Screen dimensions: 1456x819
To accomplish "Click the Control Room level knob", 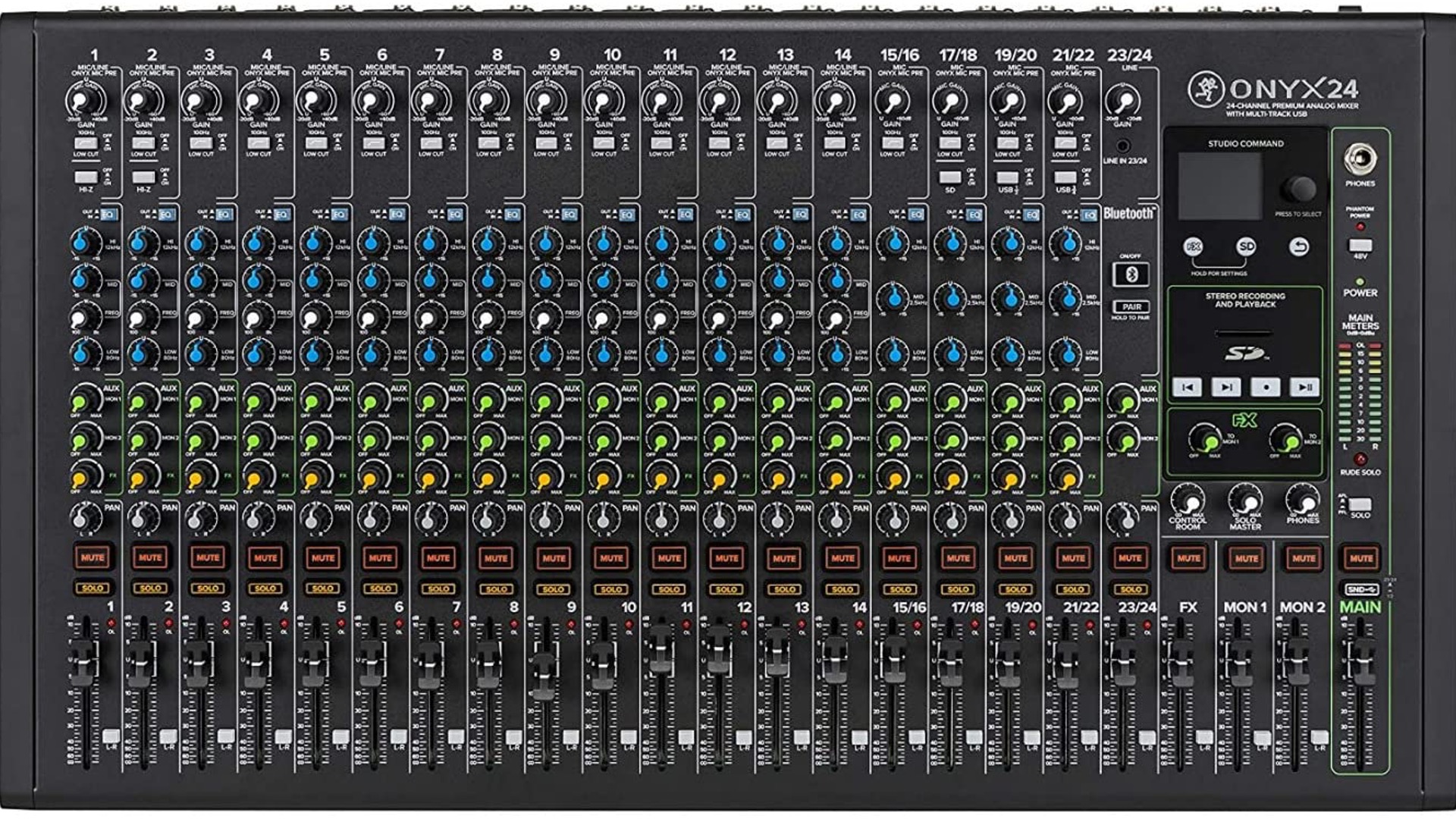I will (x=1188, y=500).
